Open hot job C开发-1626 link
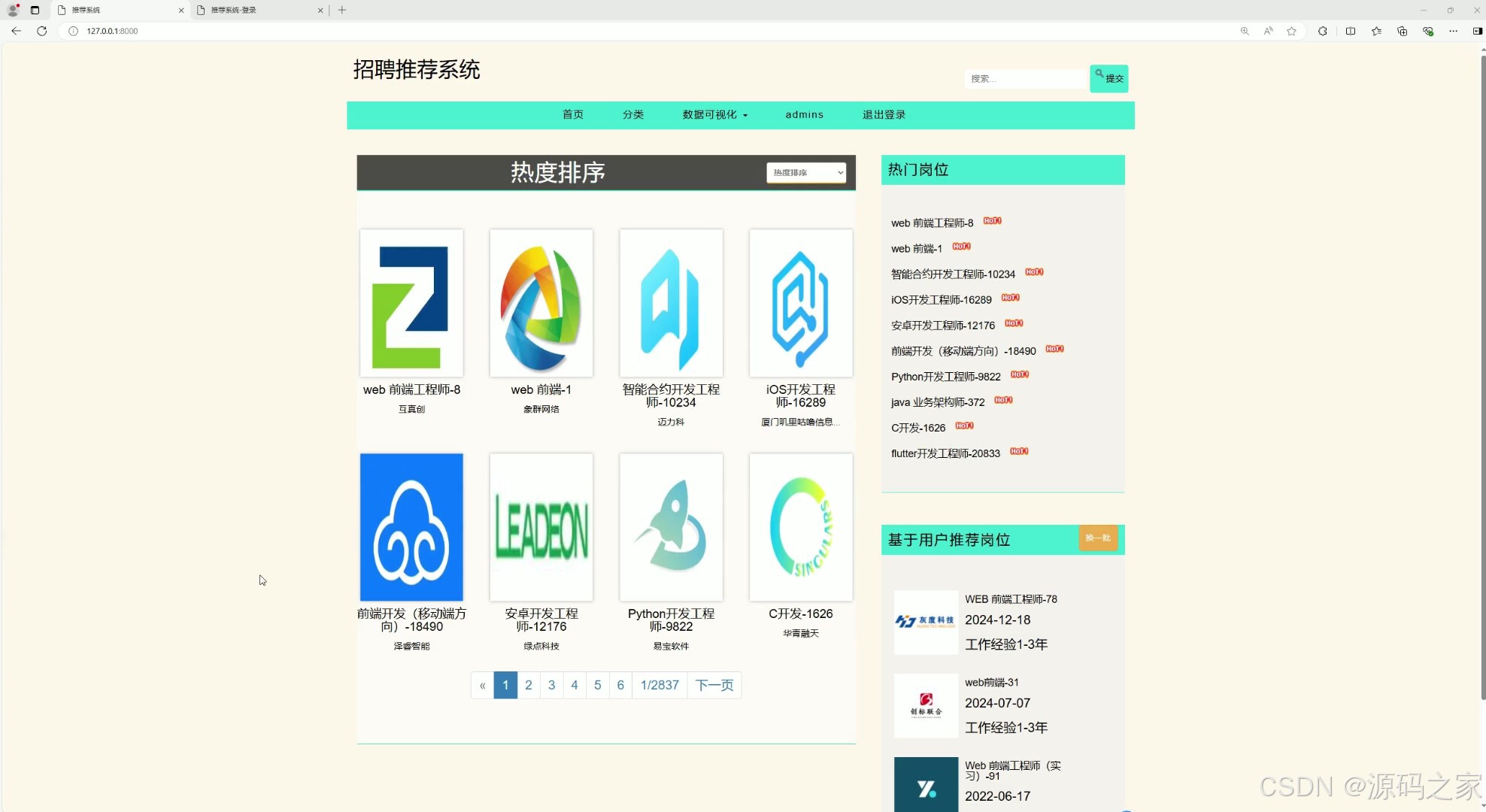Viewport: 1486px width, 812px height. pyautogui.click(x=918, y=428)
